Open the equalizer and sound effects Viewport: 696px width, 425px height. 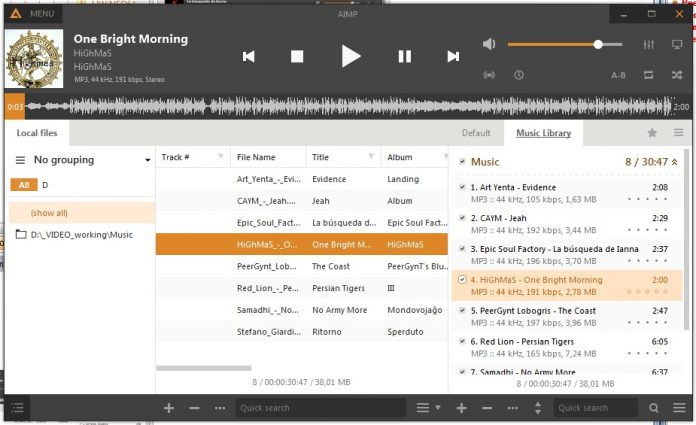pos(649,45)
